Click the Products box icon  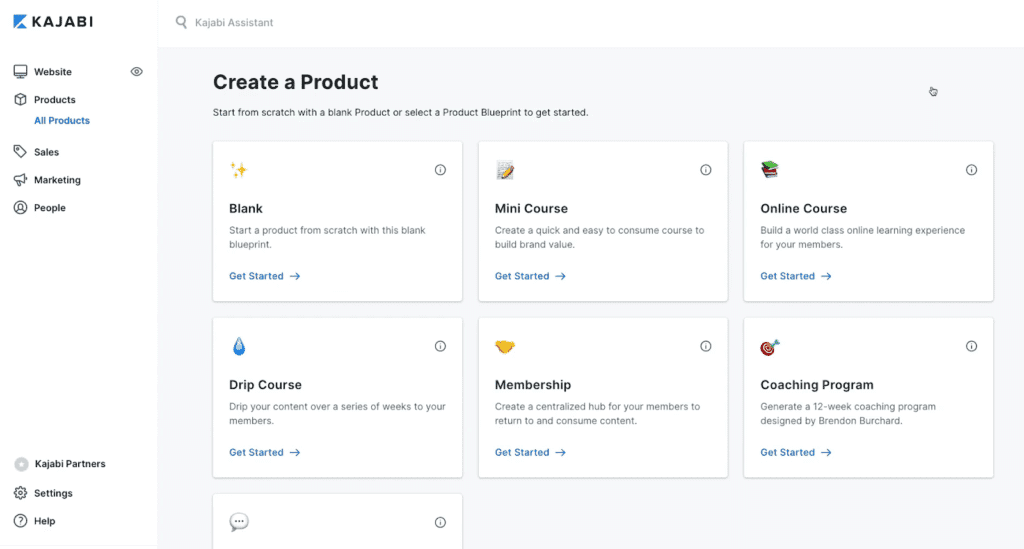coord(20,99)
